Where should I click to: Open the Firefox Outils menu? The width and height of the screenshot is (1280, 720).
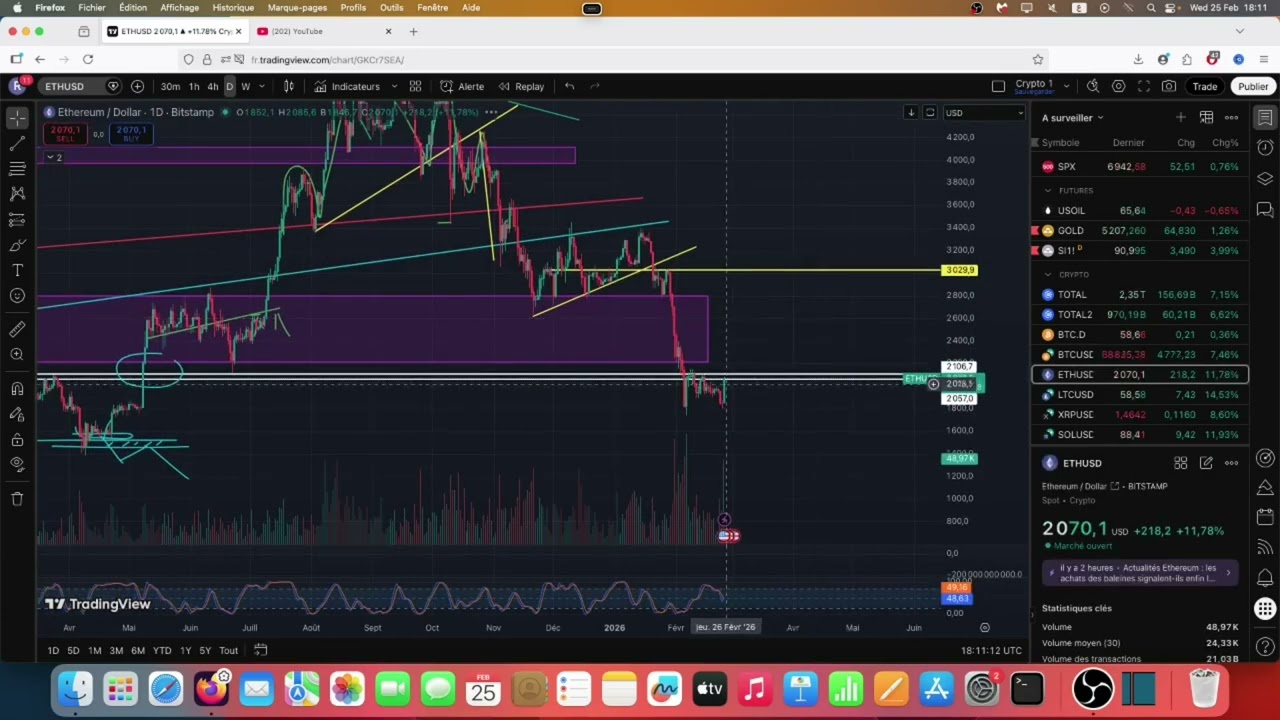coord(391,7)
